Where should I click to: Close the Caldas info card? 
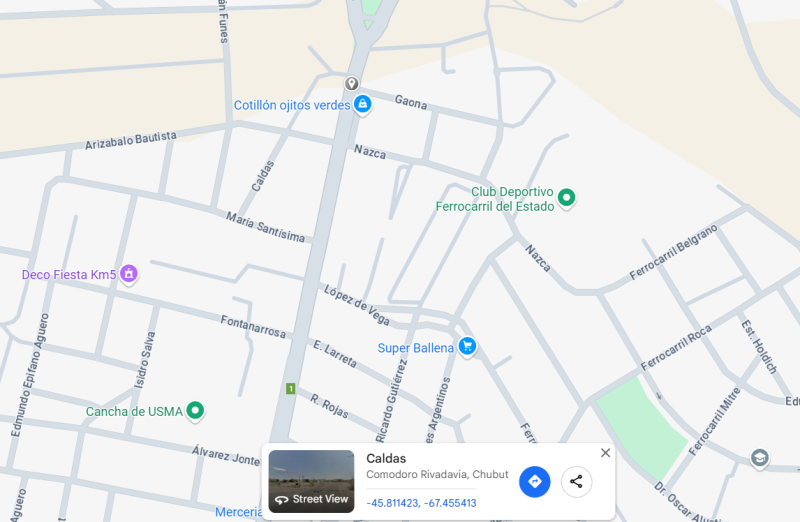tap(605, 453)
